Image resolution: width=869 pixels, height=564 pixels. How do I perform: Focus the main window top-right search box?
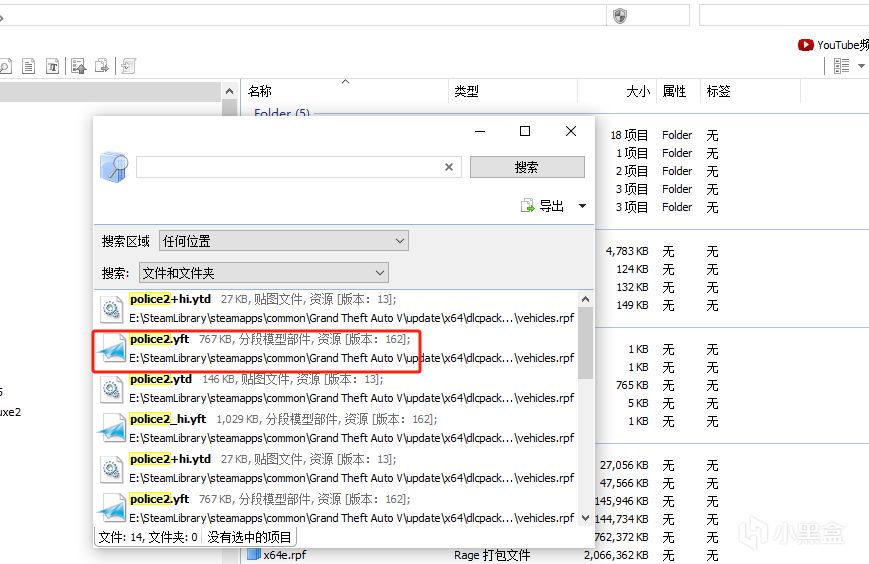(784, 16)
